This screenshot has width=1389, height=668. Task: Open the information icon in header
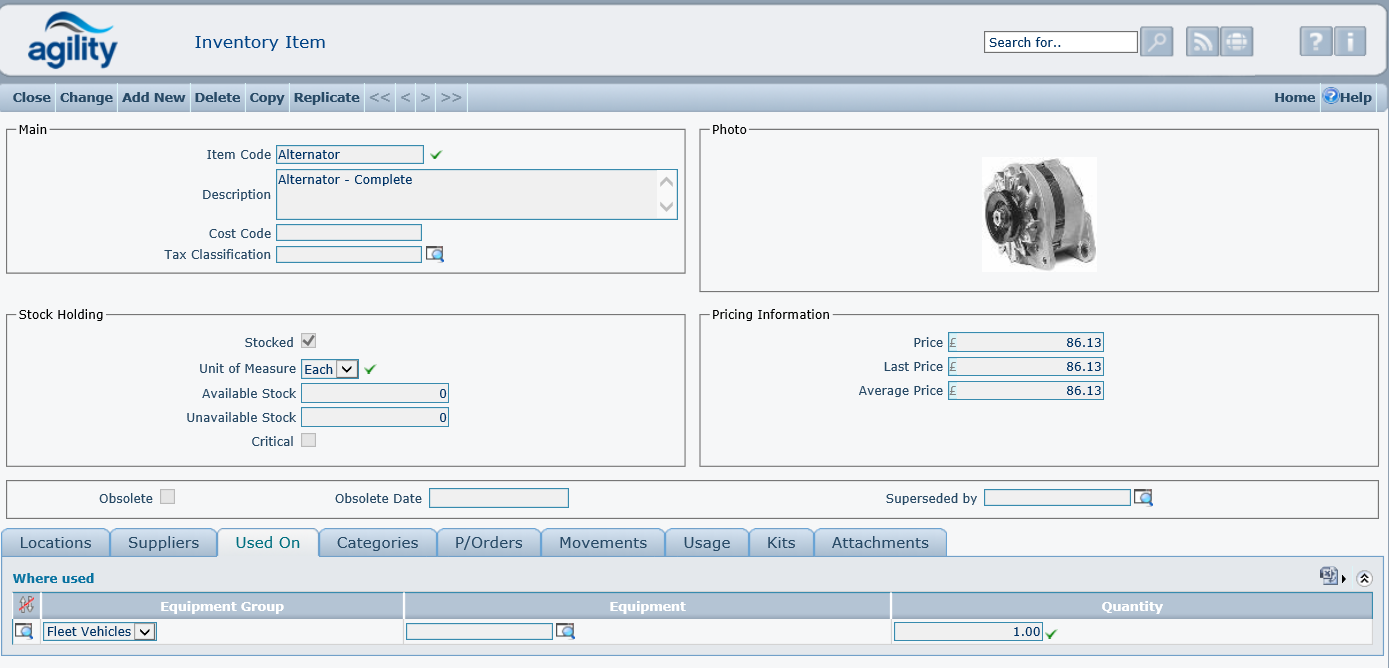[x=1350, y=42]
